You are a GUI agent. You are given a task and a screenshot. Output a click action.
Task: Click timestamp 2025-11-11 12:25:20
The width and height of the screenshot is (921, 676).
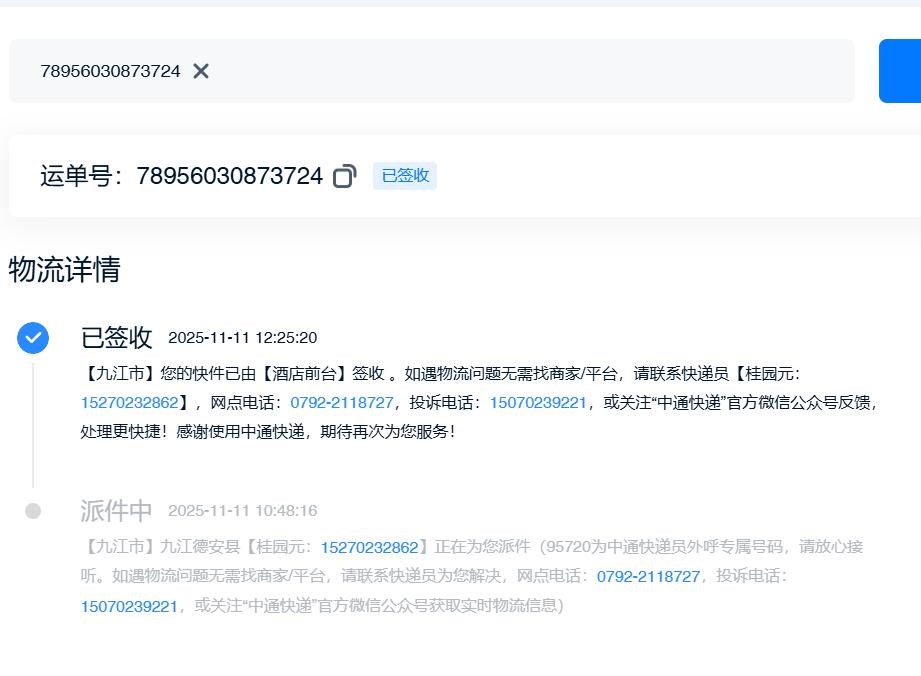tap(242, 338)
